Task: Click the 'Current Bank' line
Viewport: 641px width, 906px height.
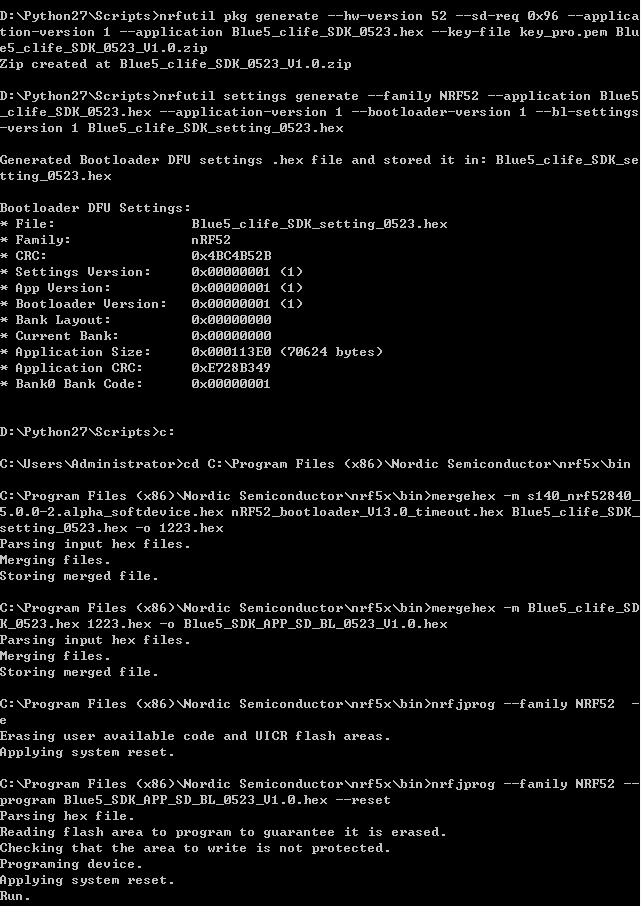Action: [135, 336]
